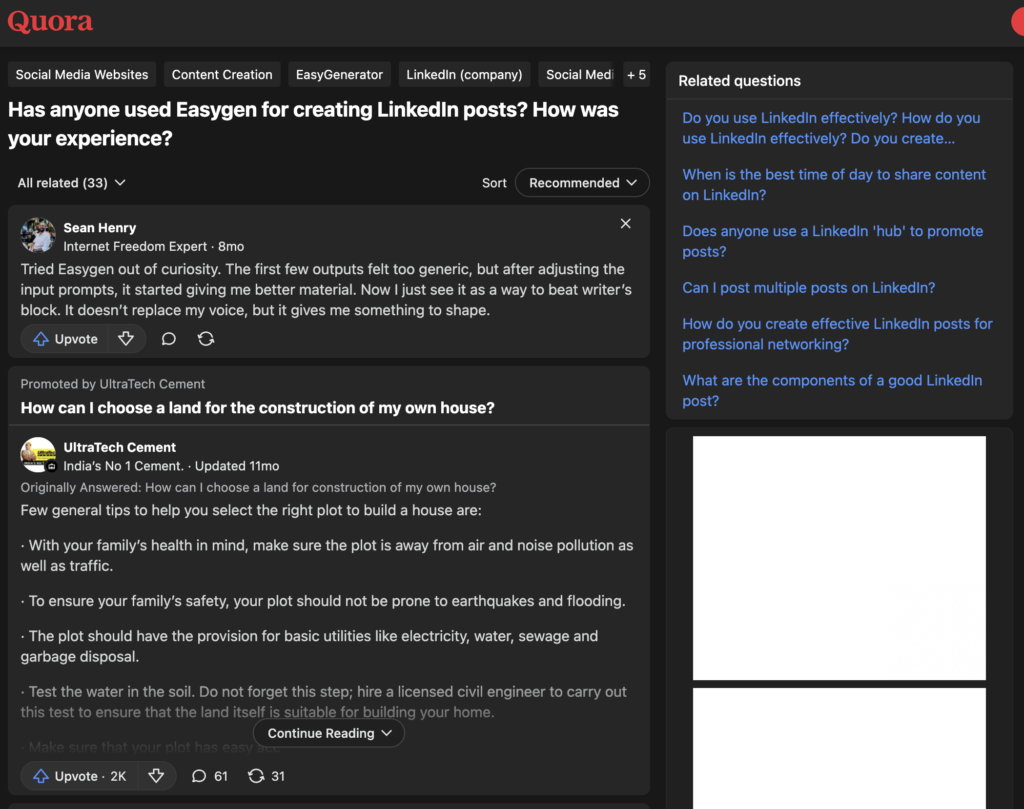
Task: Show the +5 more topics
Action: tap(636, 74)
